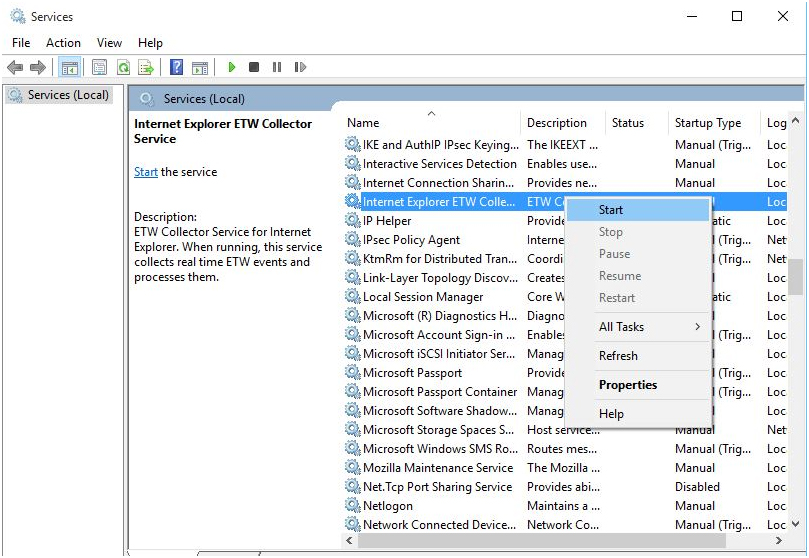Select Net.Tcp Port Sharing Service row
Viewport: 809px width, 558px height.
coord(565,487)
